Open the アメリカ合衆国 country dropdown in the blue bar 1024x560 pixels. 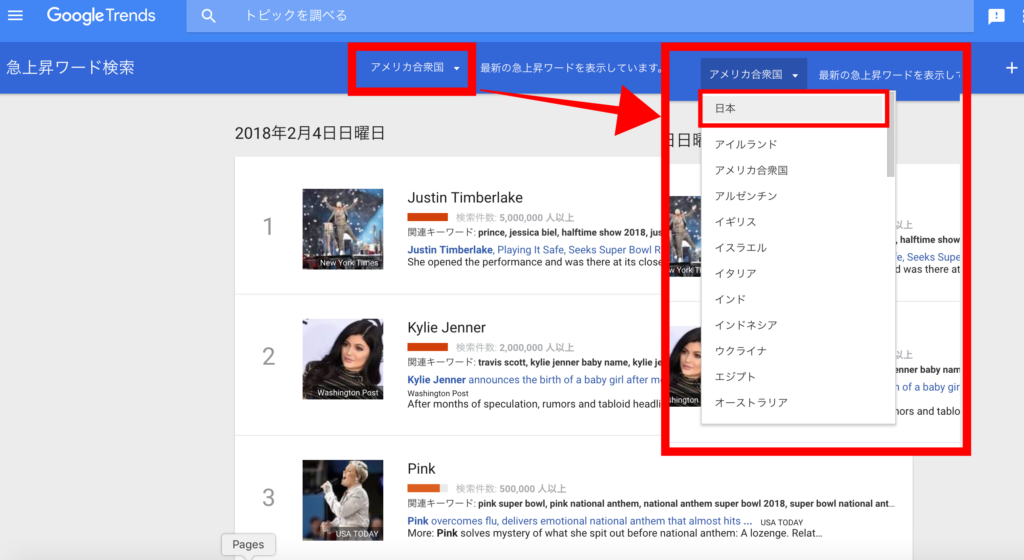(415, 67)
